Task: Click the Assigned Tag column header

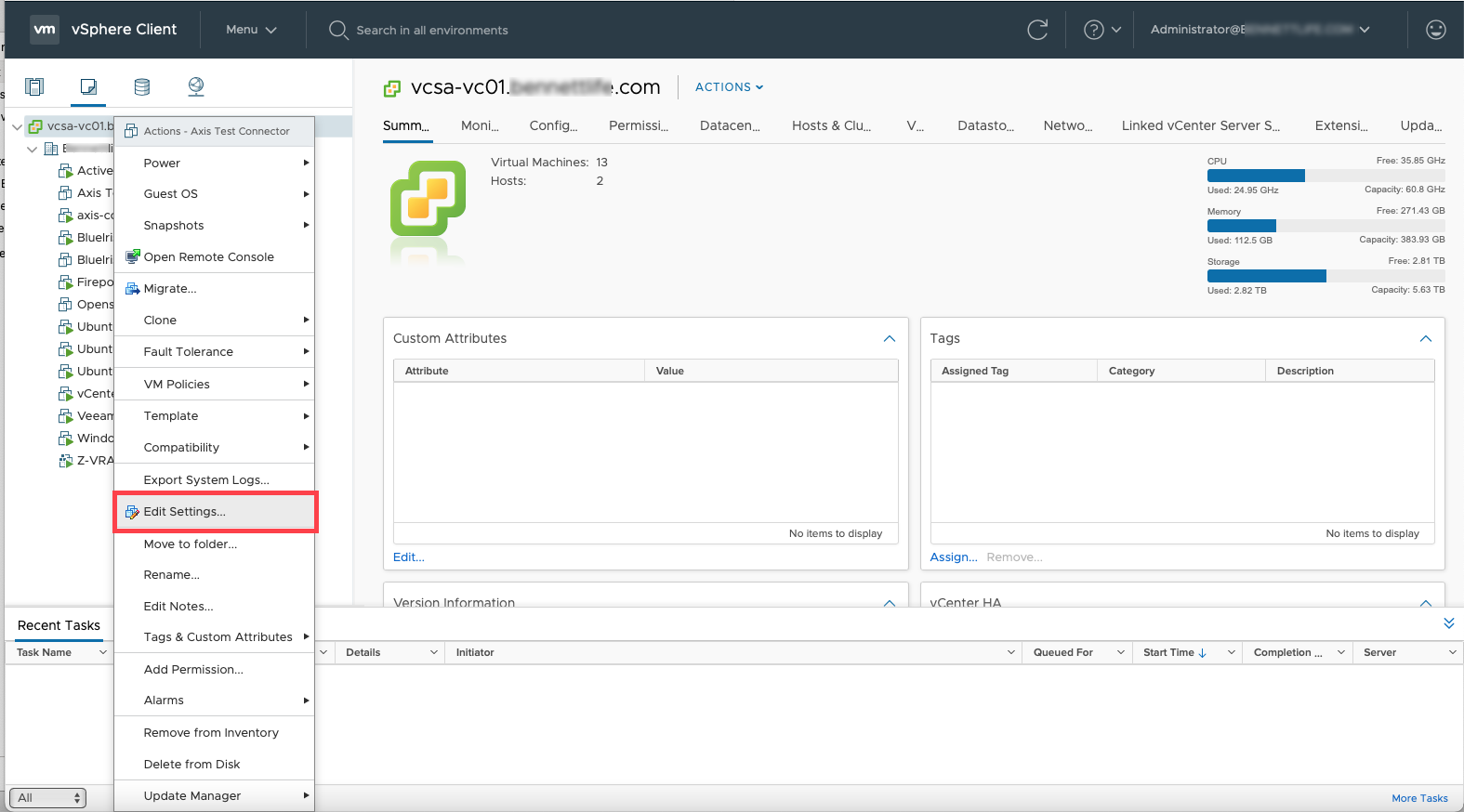Action: click(x=1013, y=371)
